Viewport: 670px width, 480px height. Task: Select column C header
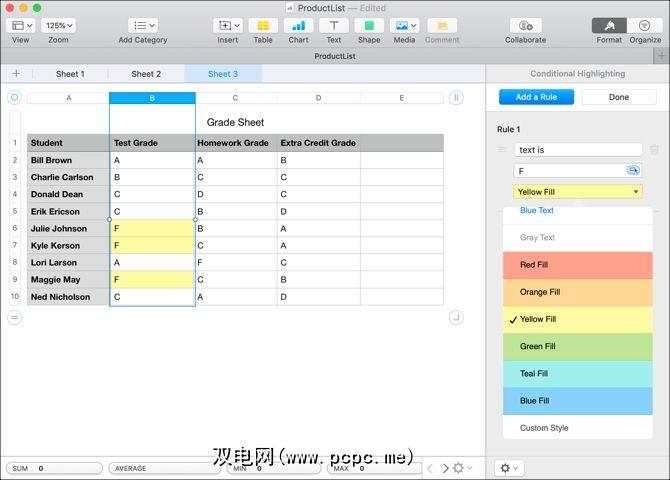pos(235,98)
